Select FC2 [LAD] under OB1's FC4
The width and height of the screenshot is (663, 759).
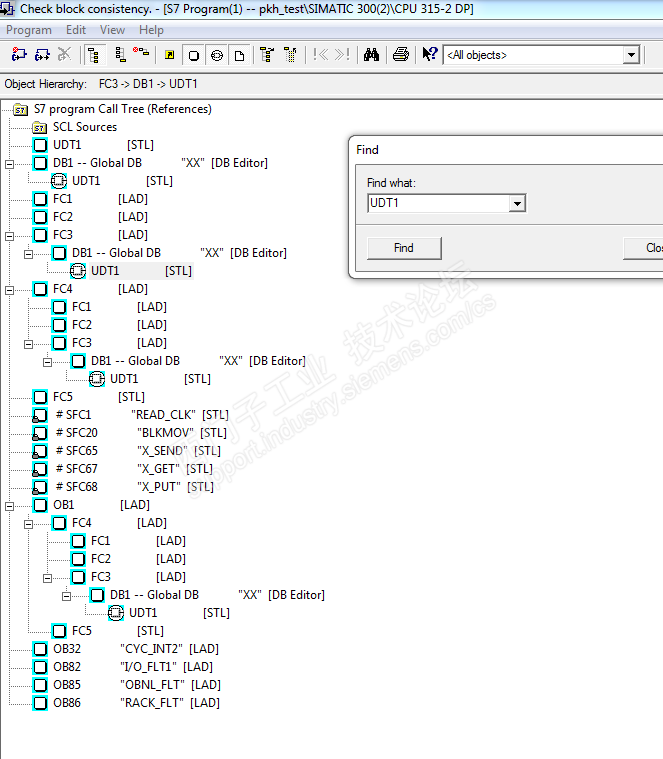click(x=138, y=559)
